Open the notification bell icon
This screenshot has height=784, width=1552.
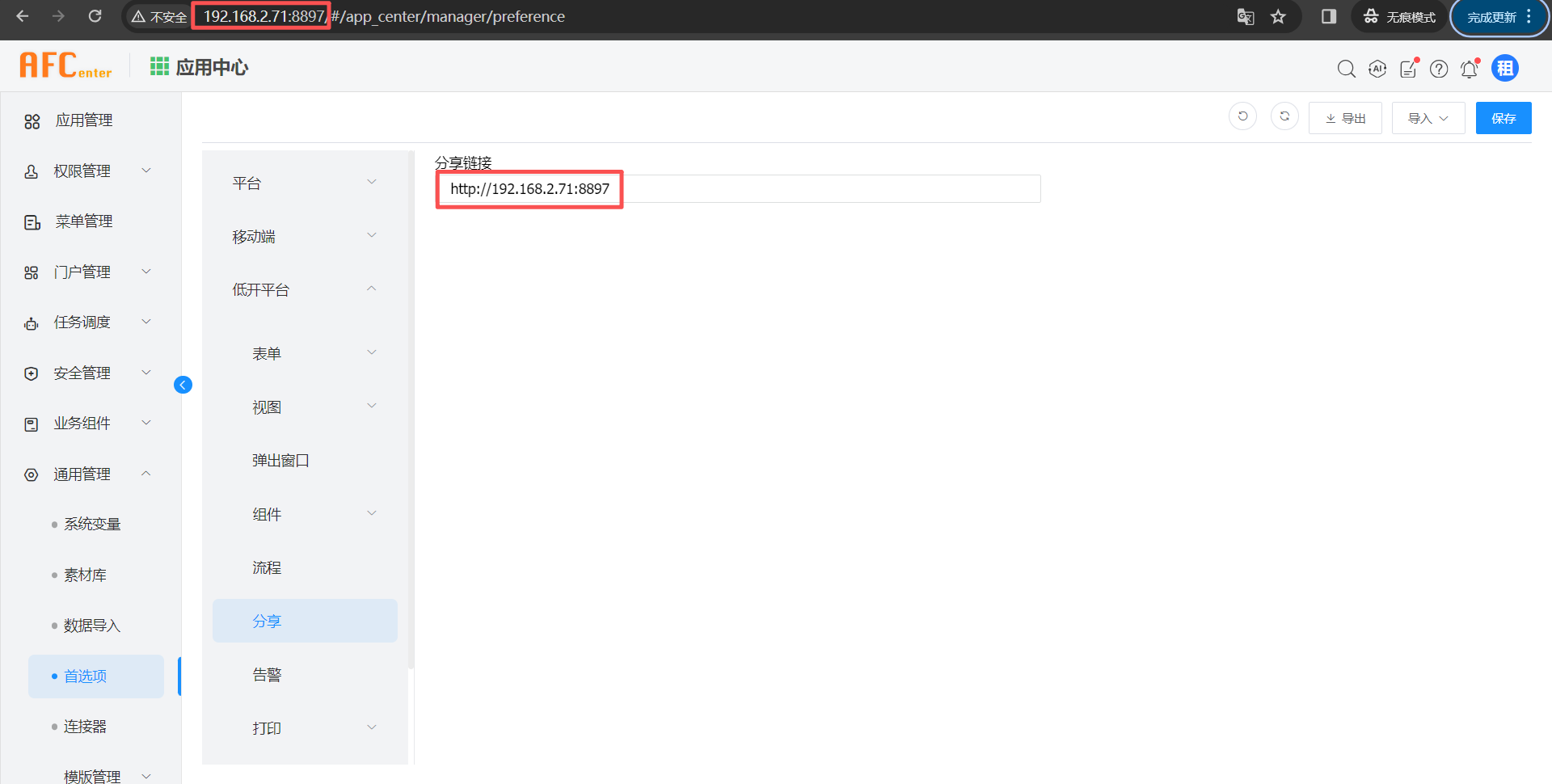(x=1469, y=69)
